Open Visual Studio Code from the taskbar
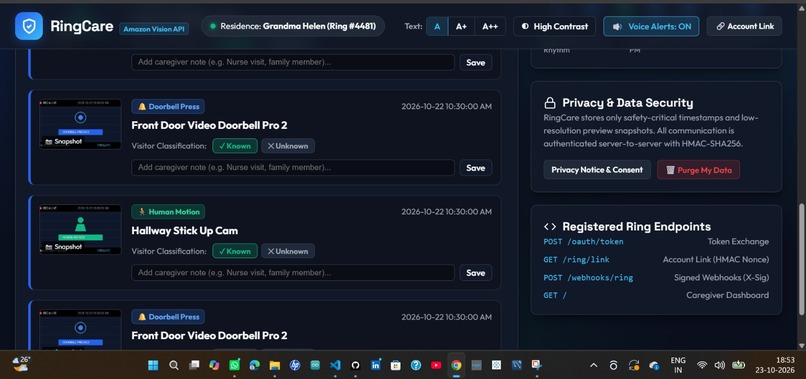Screen dimensions: 806x379 [x=335, y=365]
